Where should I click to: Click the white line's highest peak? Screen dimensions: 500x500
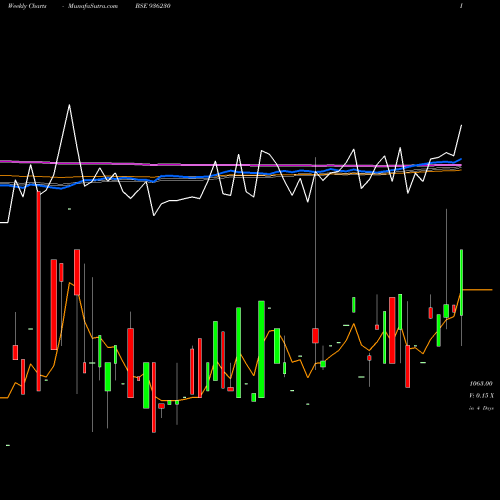69,105
